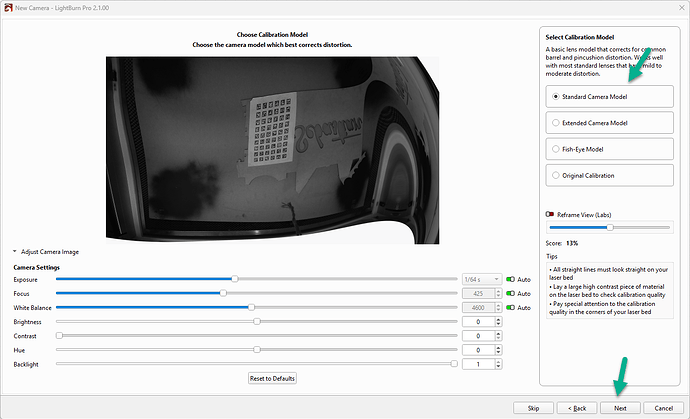Proceed with the Next button

click(x=620, y=408)
